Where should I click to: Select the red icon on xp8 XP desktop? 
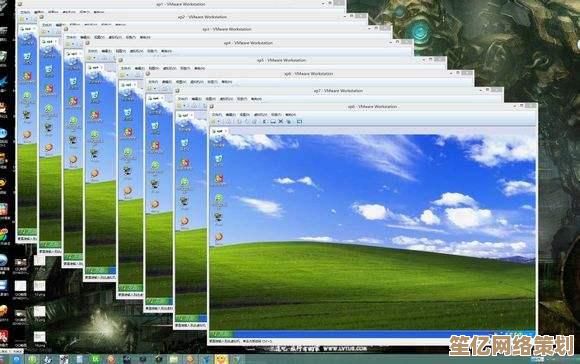point(219,179)
